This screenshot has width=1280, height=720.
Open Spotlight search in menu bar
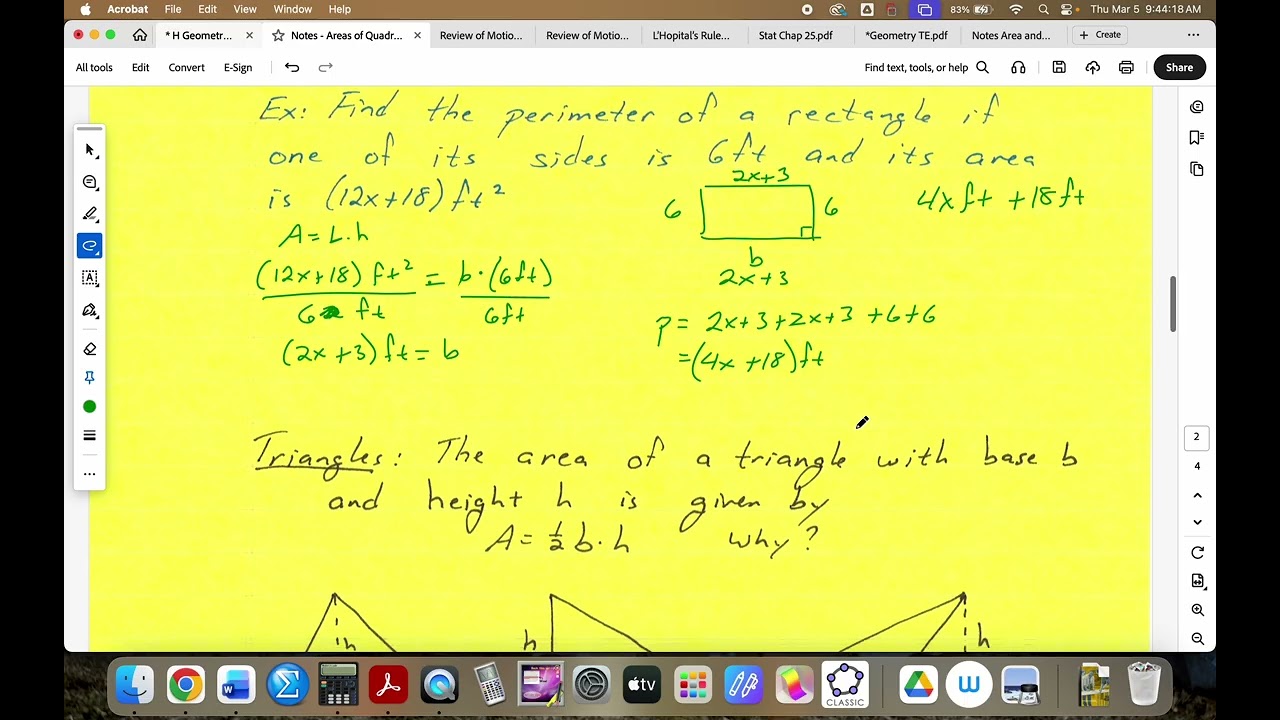tap(1043, 9)
